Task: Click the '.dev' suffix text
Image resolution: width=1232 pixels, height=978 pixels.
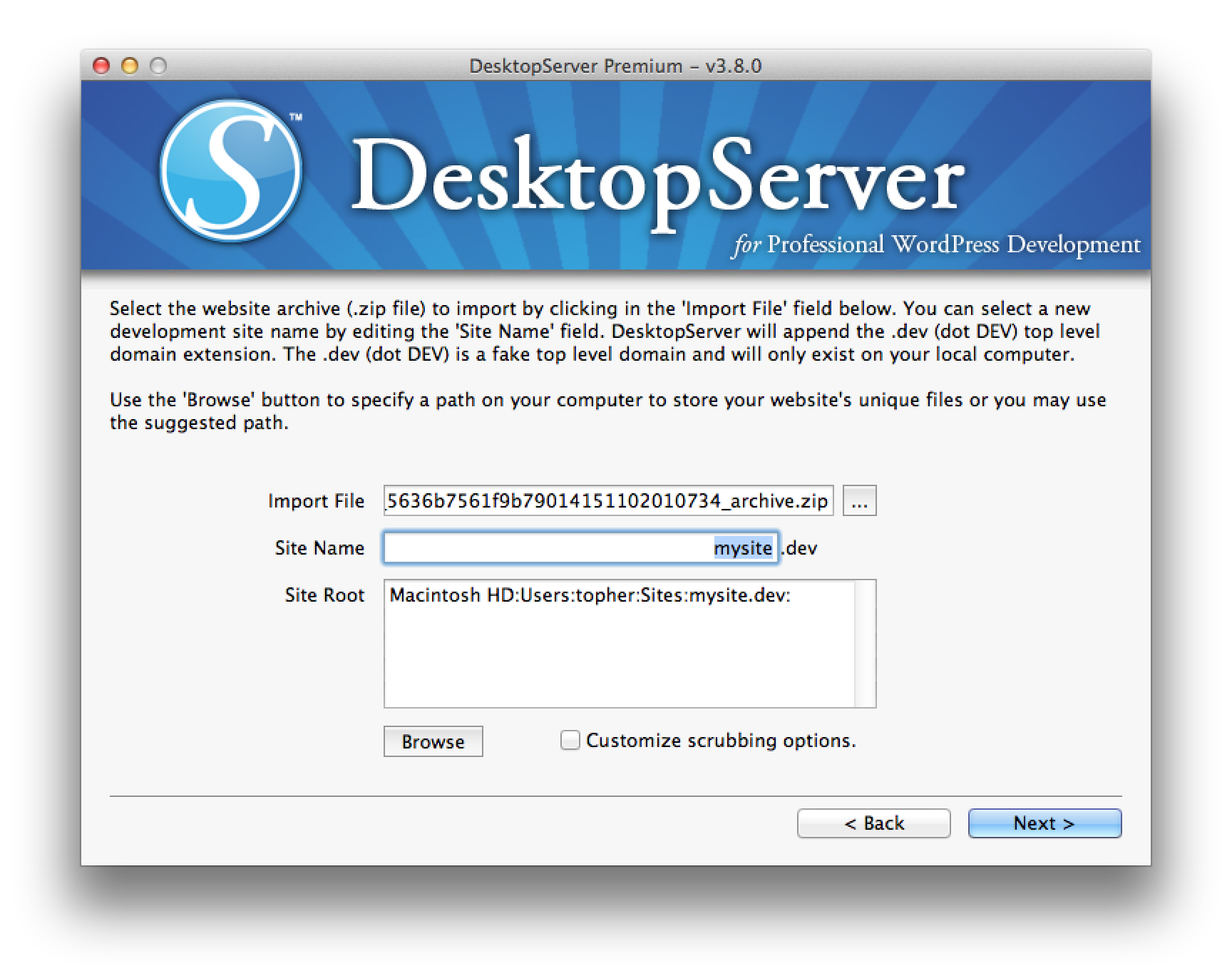Action: click(801, 548)
